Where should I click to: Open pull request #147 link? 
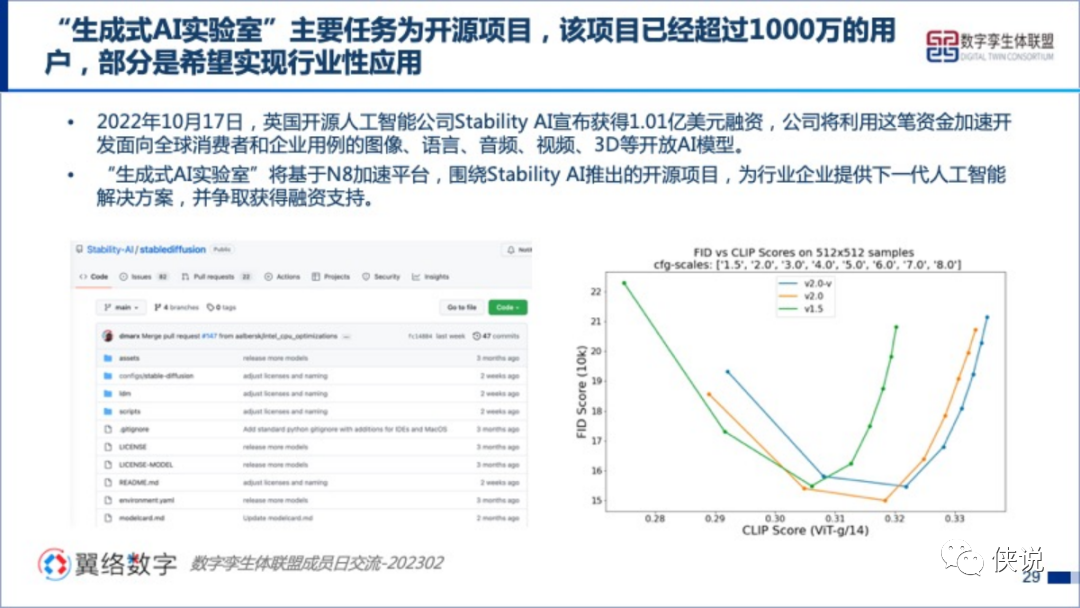click(x=209, y=336)
